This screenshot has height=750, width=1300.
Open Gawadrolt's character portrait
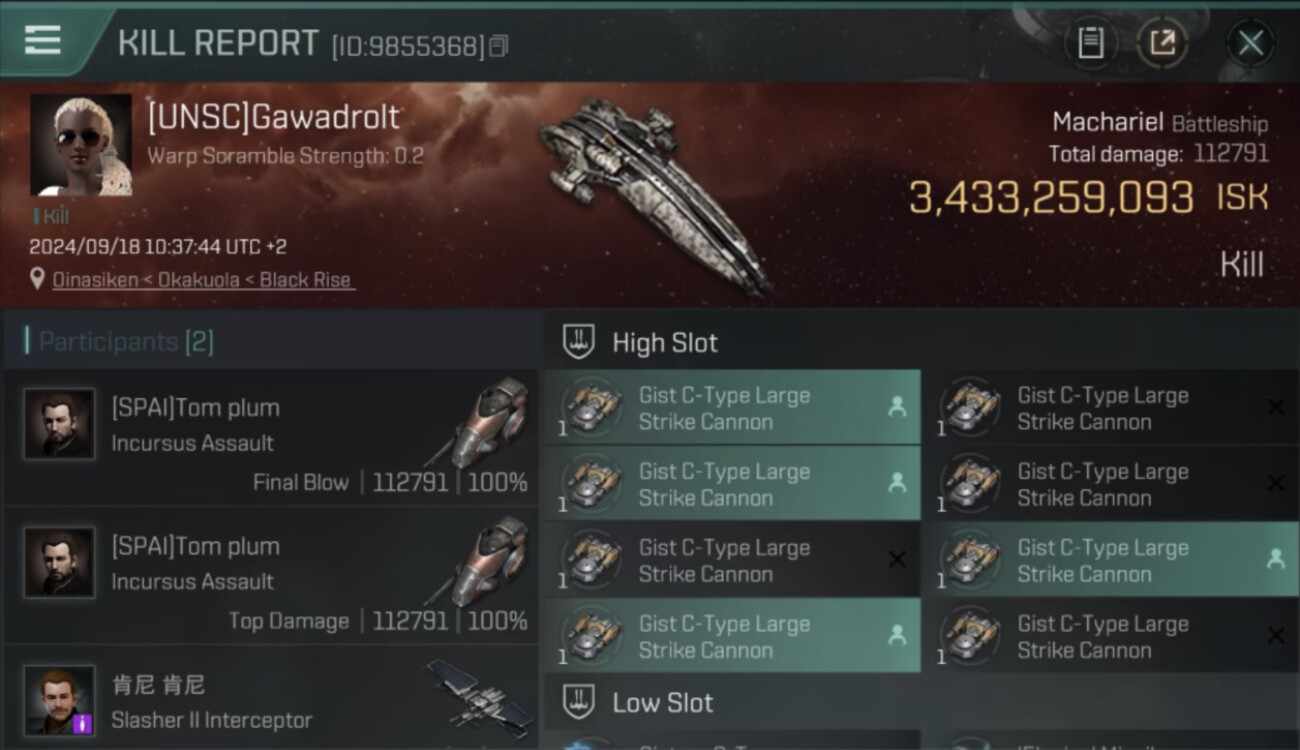(x=81, y=145)
